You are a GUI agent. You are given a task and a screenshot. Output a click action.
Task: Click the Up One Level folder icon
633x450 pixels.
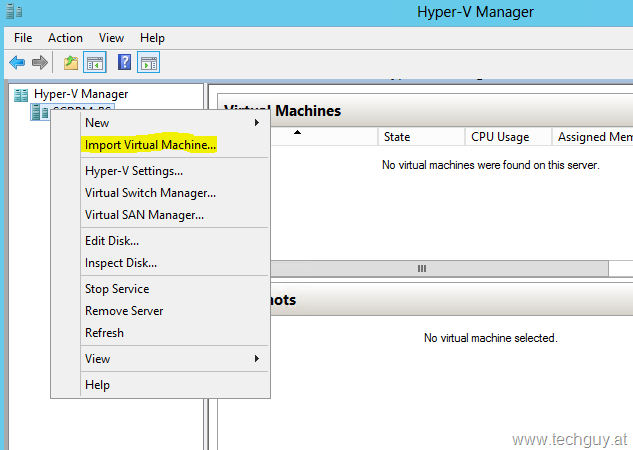[71, 63]
